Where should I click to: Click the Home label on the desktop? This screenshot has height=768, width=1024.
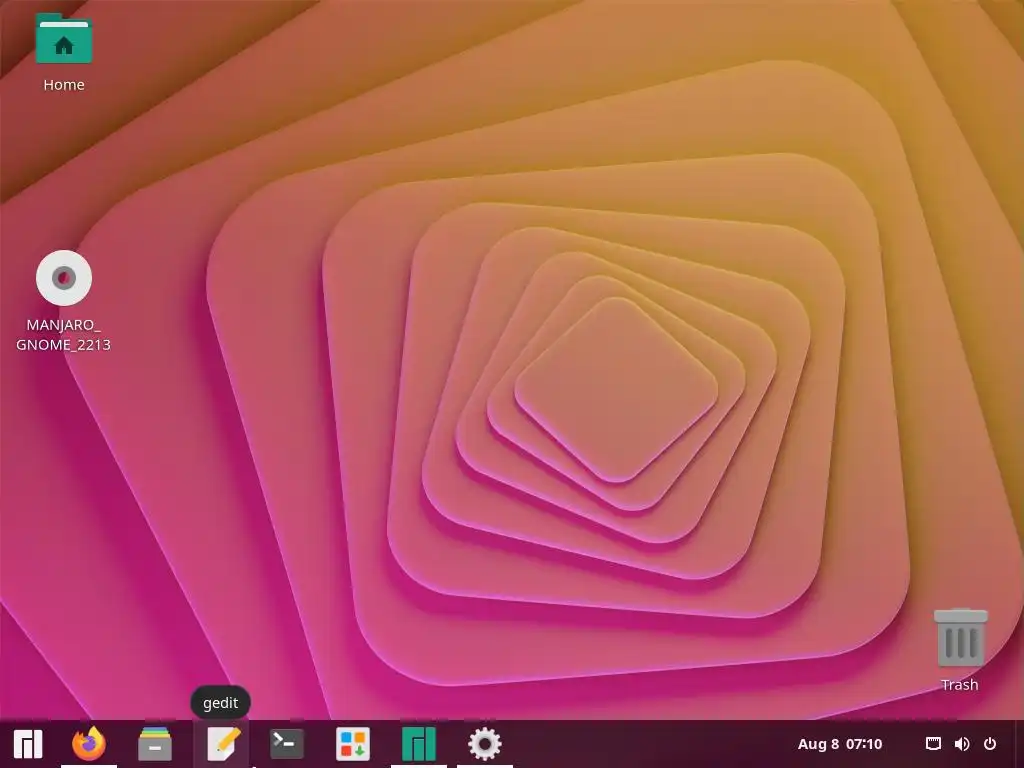(64, 85)
